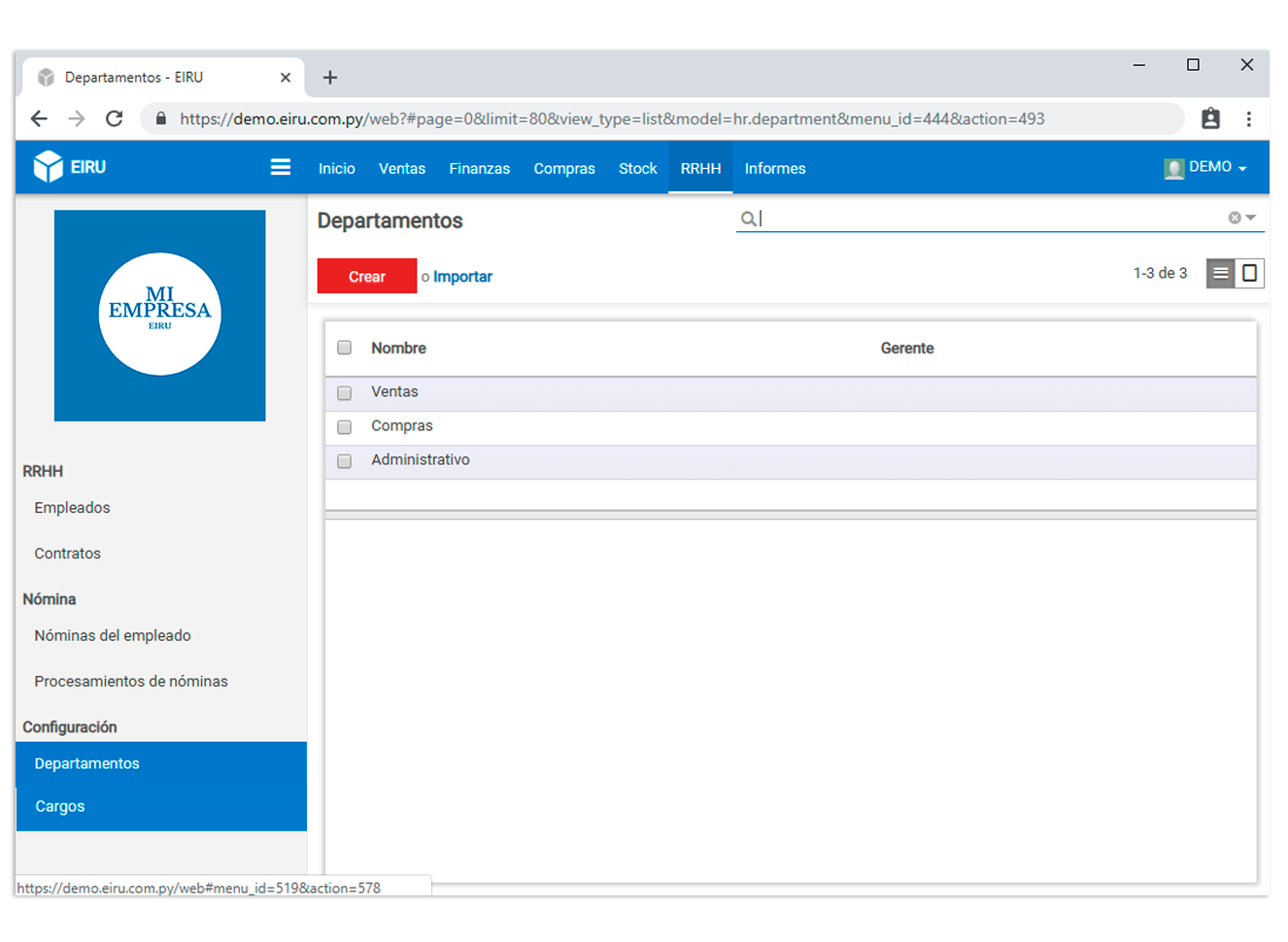
Task: Open Informes menu
Action: click(x=775, y=168)
